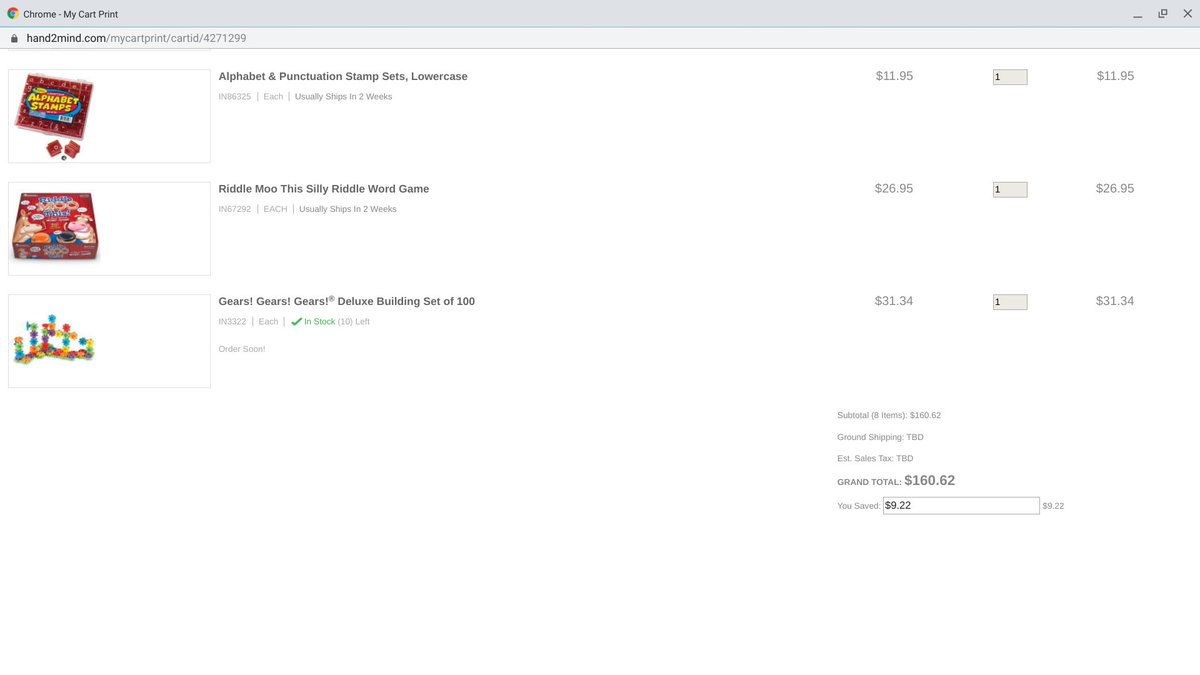This screenshot has width=1200, height=675.
Task: Select the You Saved $9.22 input field
Action: tap(960, 505)
